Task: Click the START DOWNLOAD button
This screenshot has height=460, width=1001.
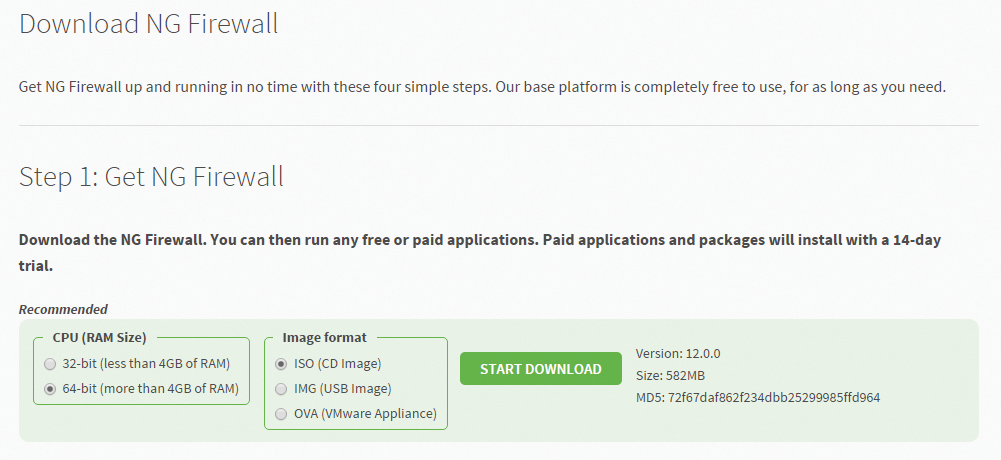Action: [541, 369]
